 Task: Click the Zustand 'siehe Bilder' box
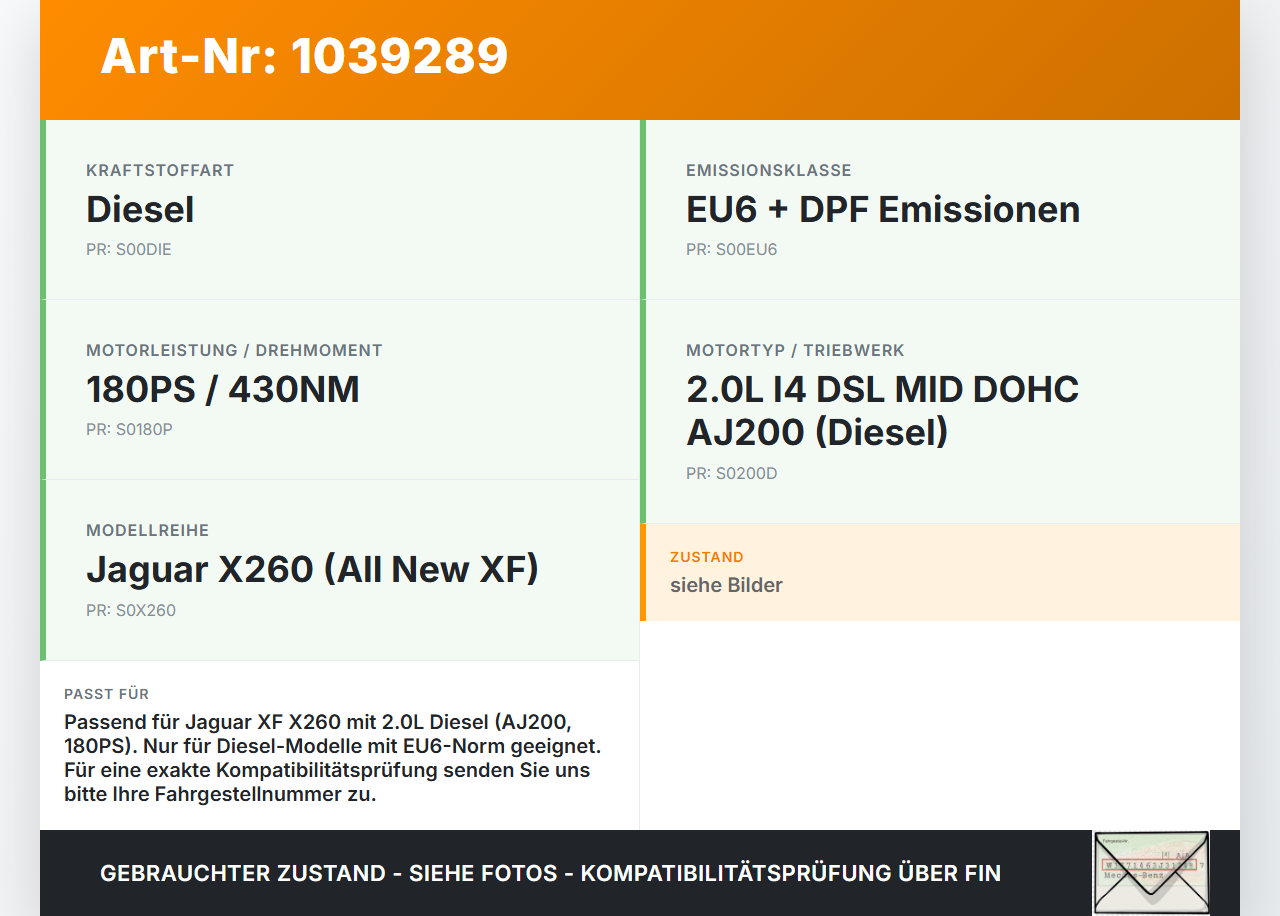pyautogui.click(x=940, y=572)
